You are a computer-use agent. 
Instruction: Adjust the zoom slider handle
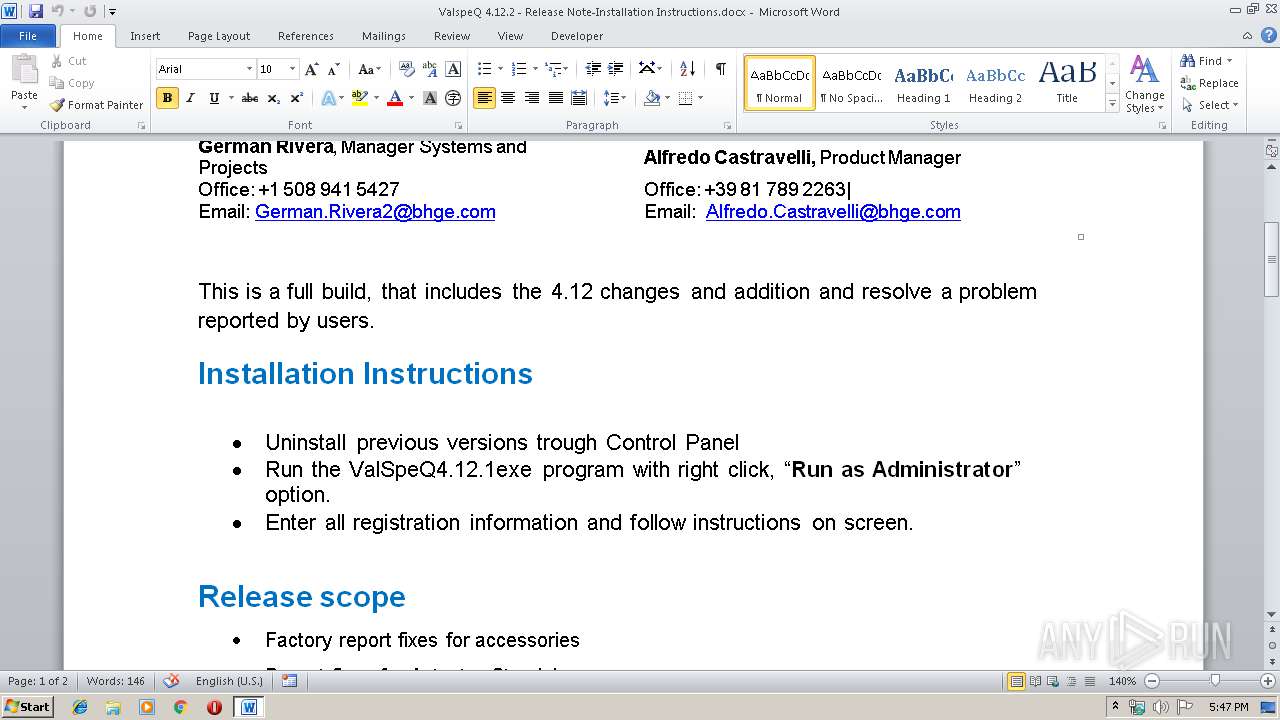tap(1215, 681)
